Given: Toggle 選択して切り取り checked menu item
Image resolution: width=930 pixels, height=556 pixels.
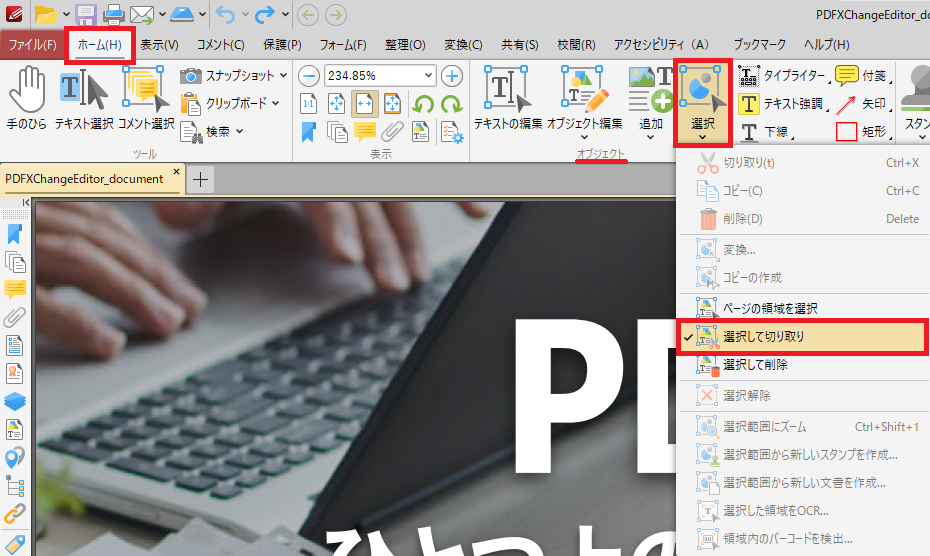Looking at the screenshot, I should (x=804, y=336).
